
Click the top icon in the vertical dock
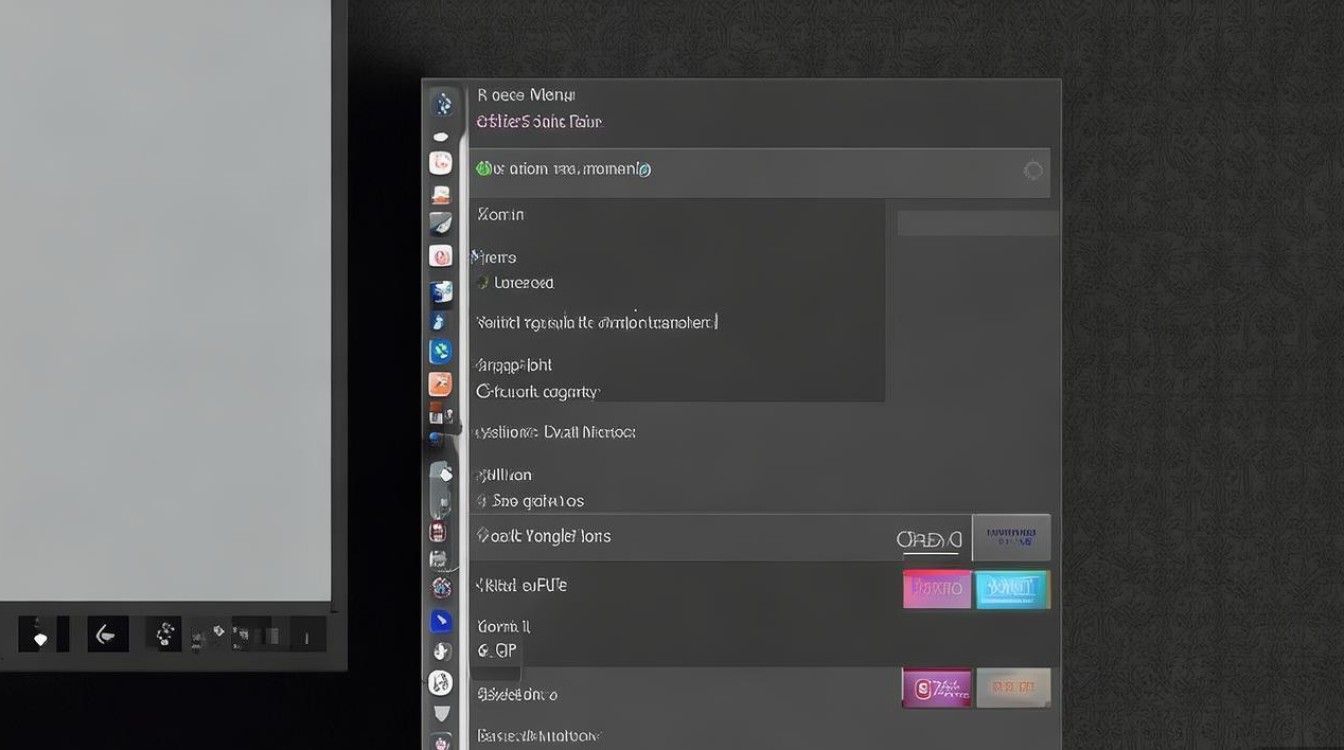(x=442, y=103)
